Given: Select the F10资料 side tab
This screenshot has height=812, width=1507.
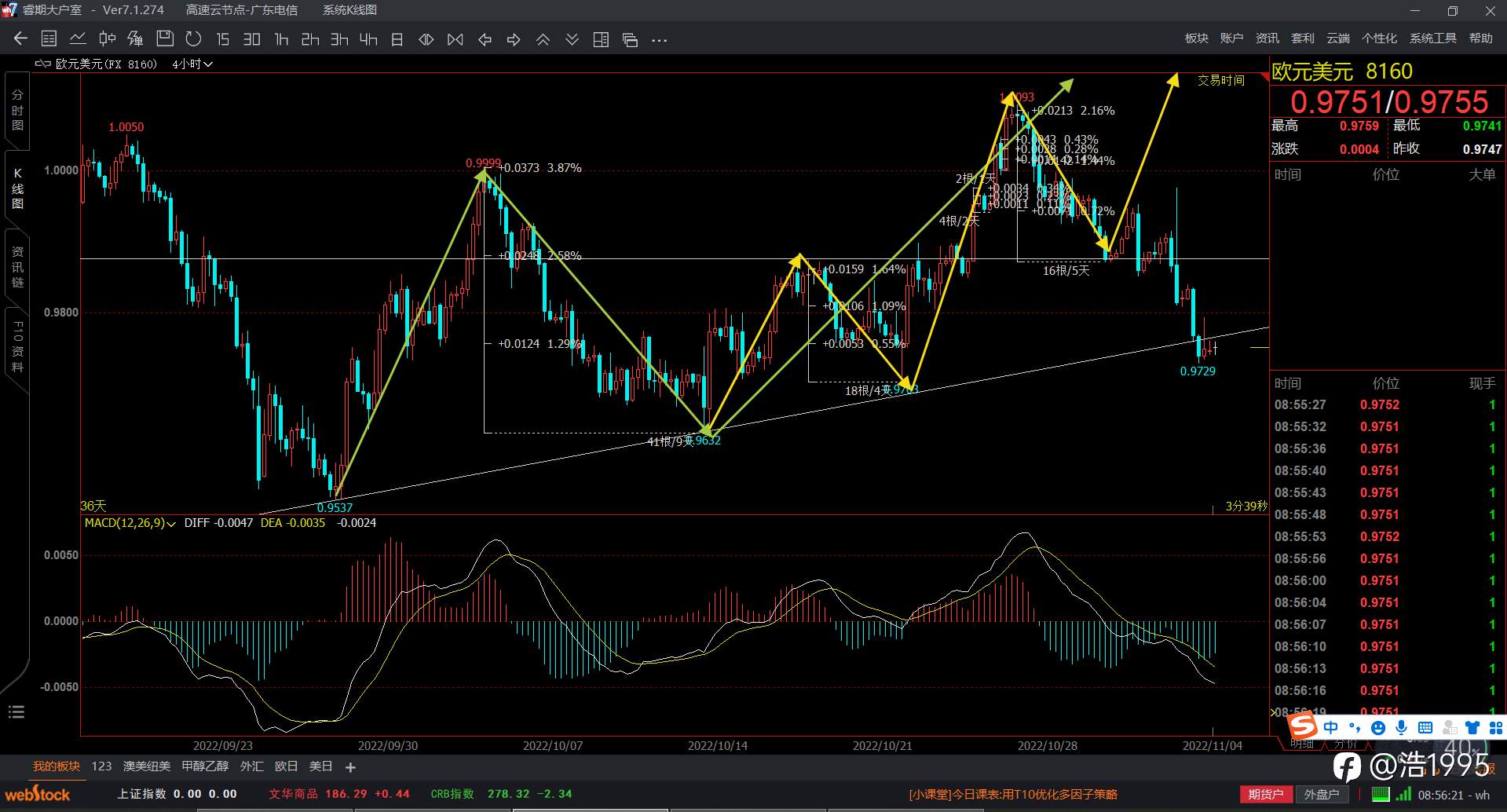Looking at the screenshot, I should [17, 346].
